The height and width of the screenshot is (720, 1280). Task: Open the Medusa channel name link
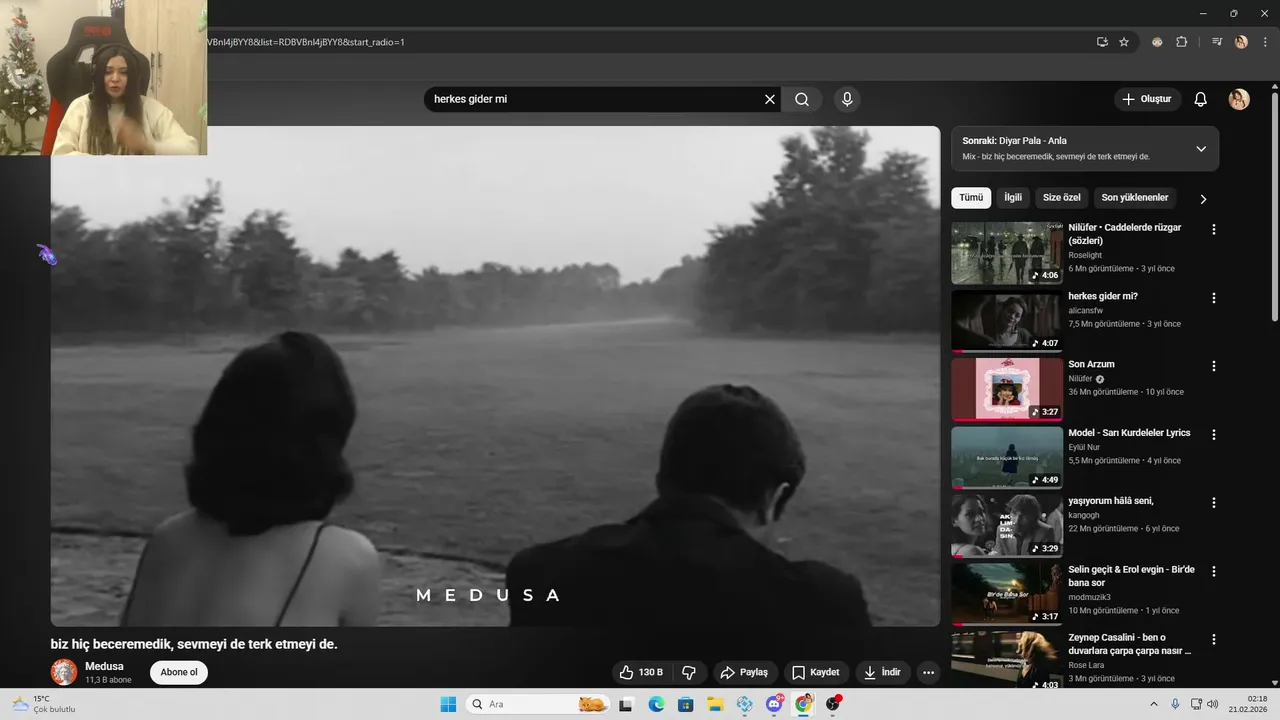pyautogui.click(x=104, y=666)
